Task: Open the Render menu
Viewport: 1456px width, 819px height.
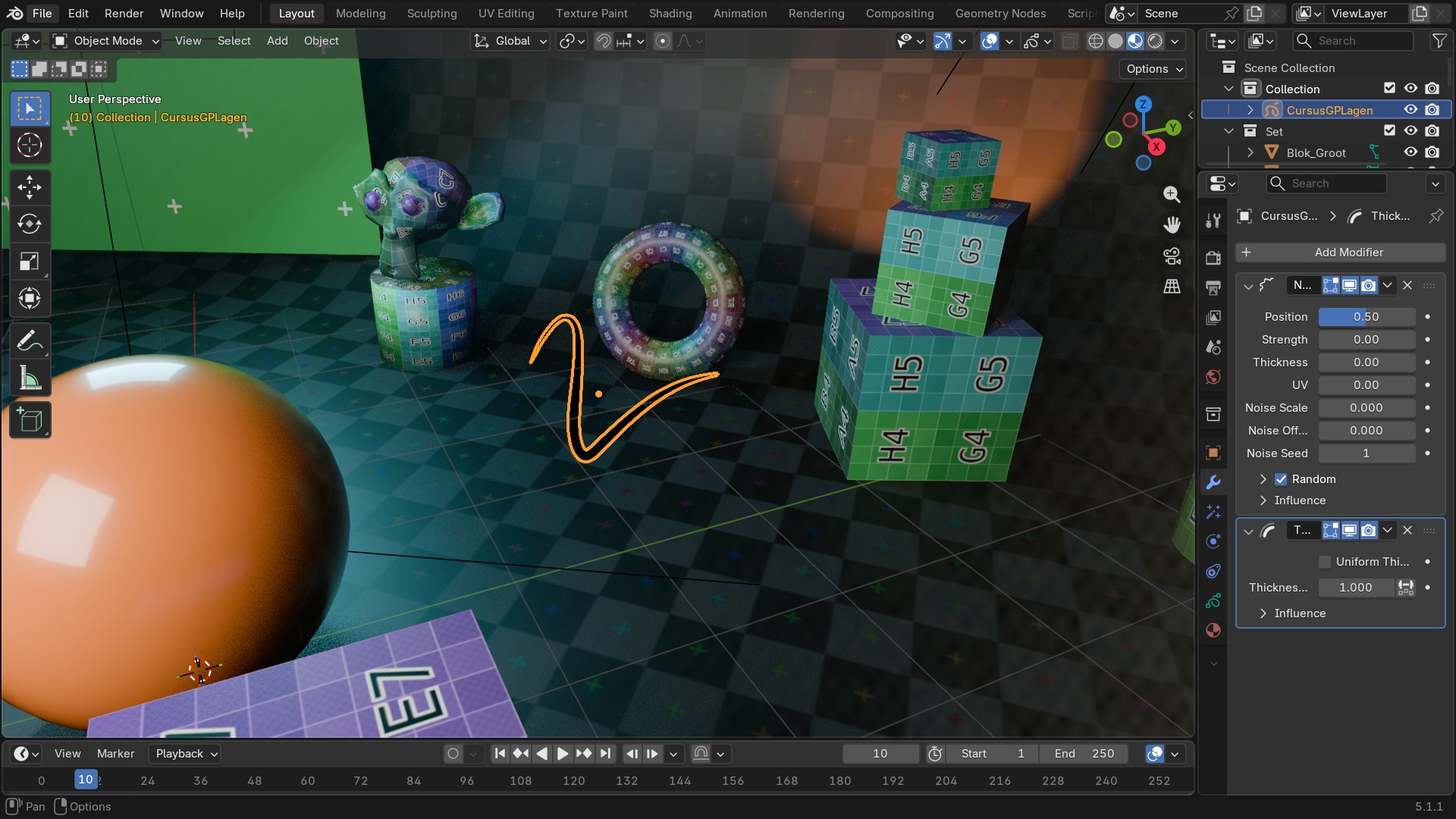Action: (124, 13)
